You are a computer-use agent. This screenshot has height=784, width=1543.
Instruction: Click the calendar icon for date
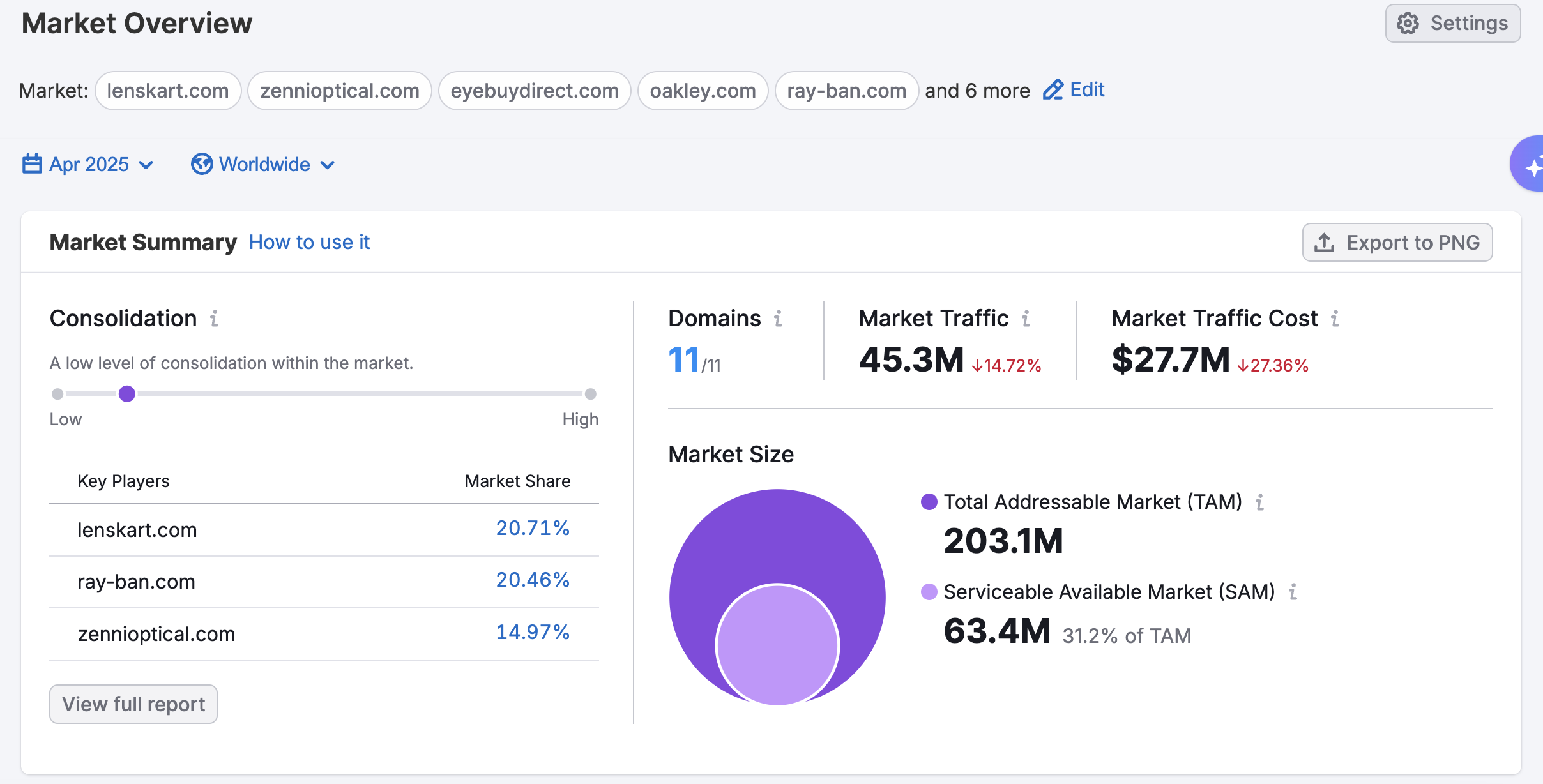32,164
